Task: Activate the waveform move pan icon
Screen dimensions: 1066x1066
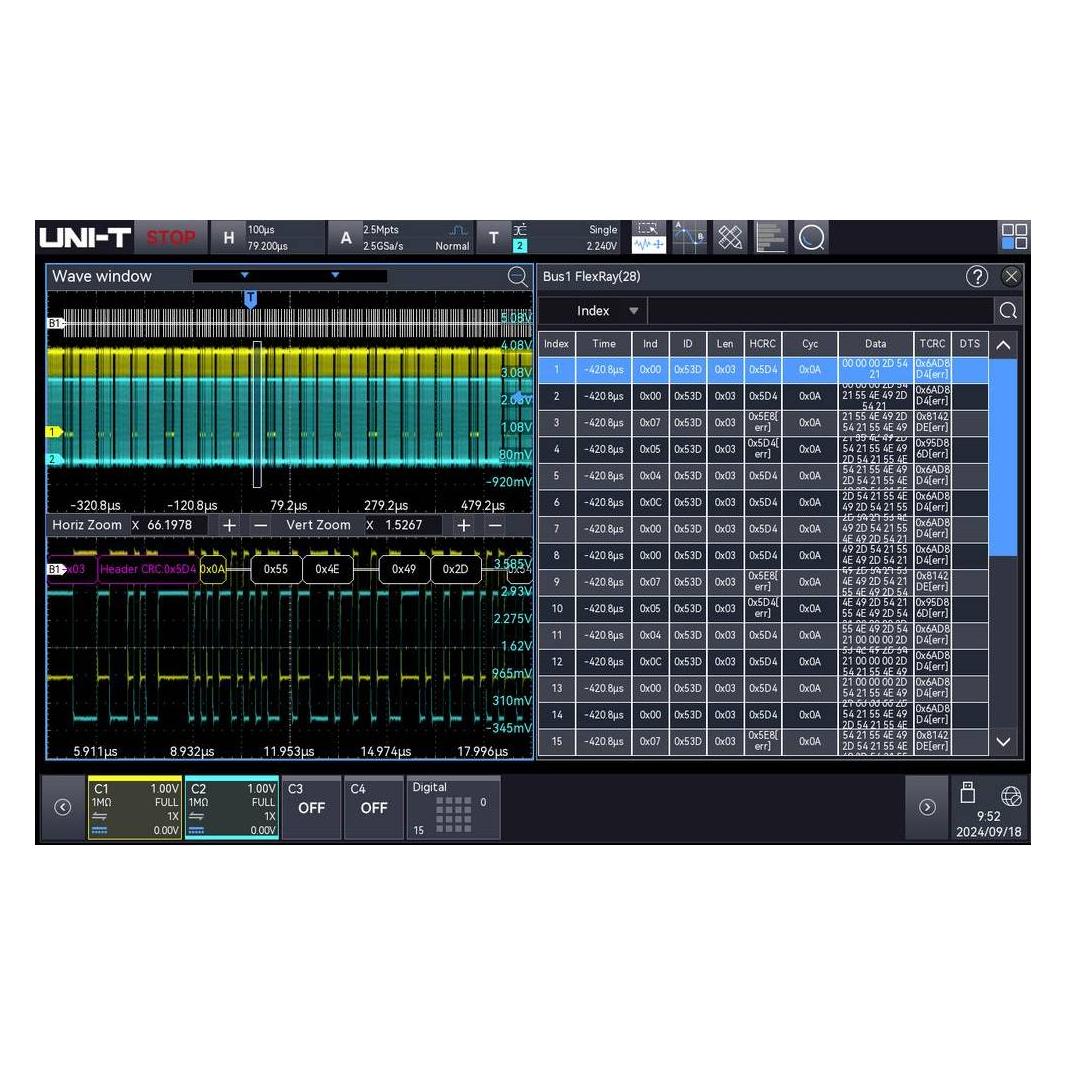Action: (x=648, y=245)
